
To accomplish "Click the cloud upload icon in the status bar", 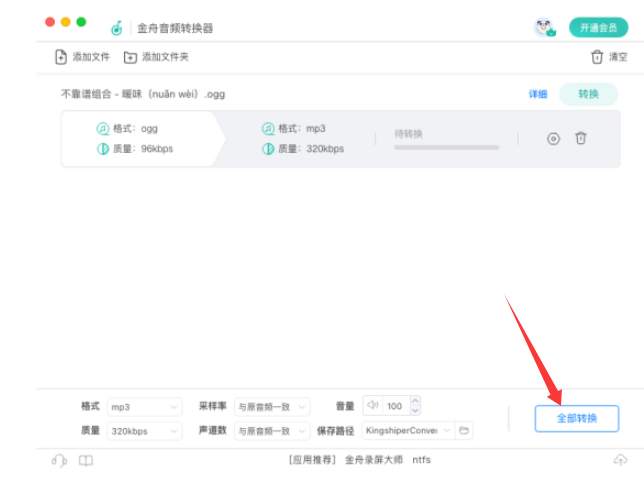I will click(x=620, y=460).
